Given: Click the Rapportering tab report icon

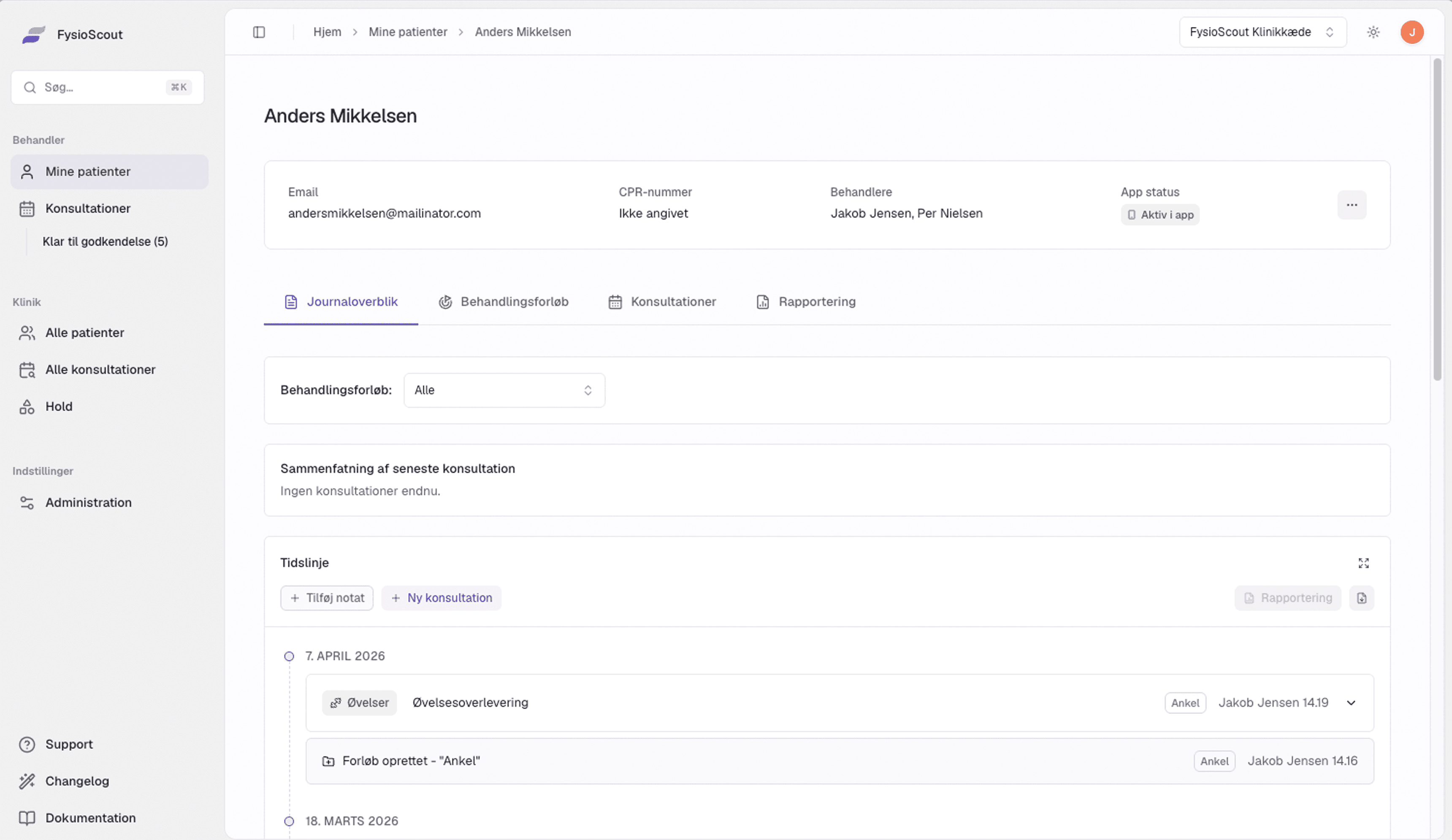Looking at the screenshot, I should coord(763,302).
